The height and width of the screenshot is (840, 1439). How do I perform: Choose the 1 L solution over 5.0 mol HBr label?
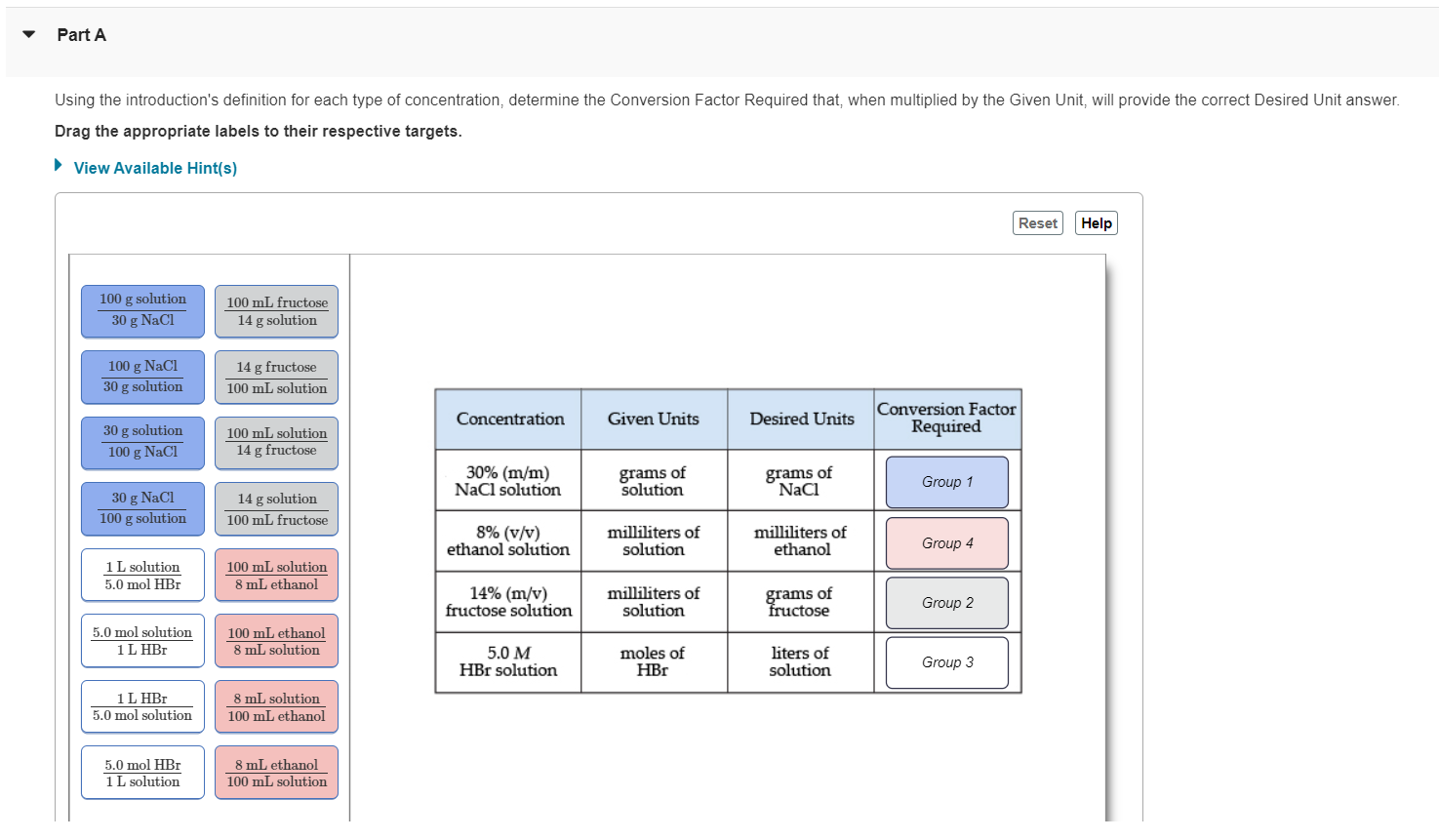pyautogui.click(x=142, y=575)
